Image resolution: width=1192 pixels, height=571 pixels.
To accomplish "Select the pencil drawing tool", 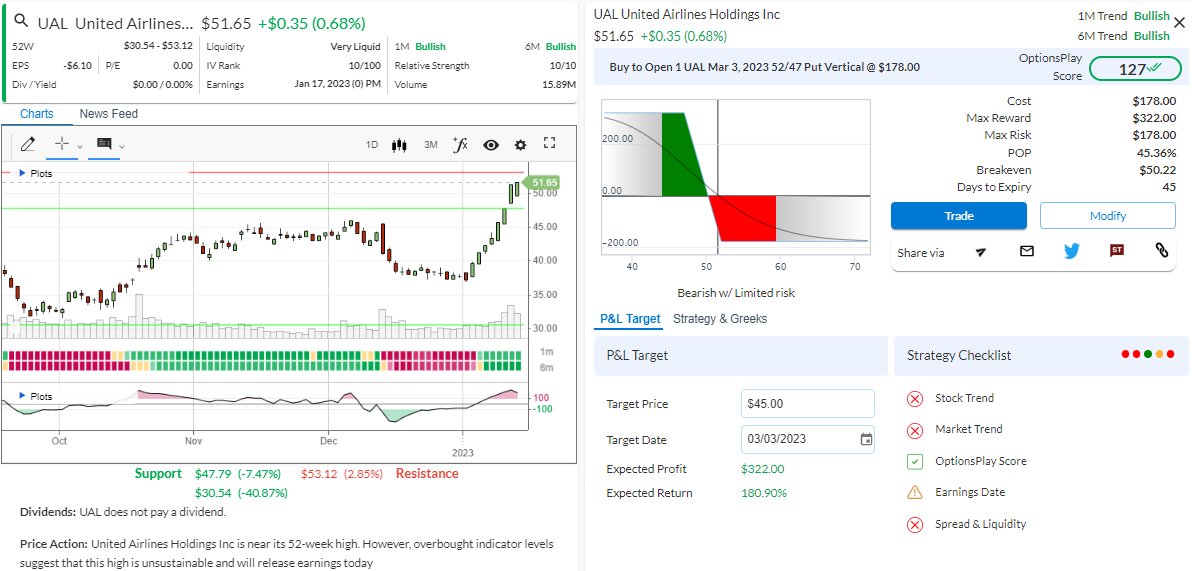I will click(x=28, y=144).
